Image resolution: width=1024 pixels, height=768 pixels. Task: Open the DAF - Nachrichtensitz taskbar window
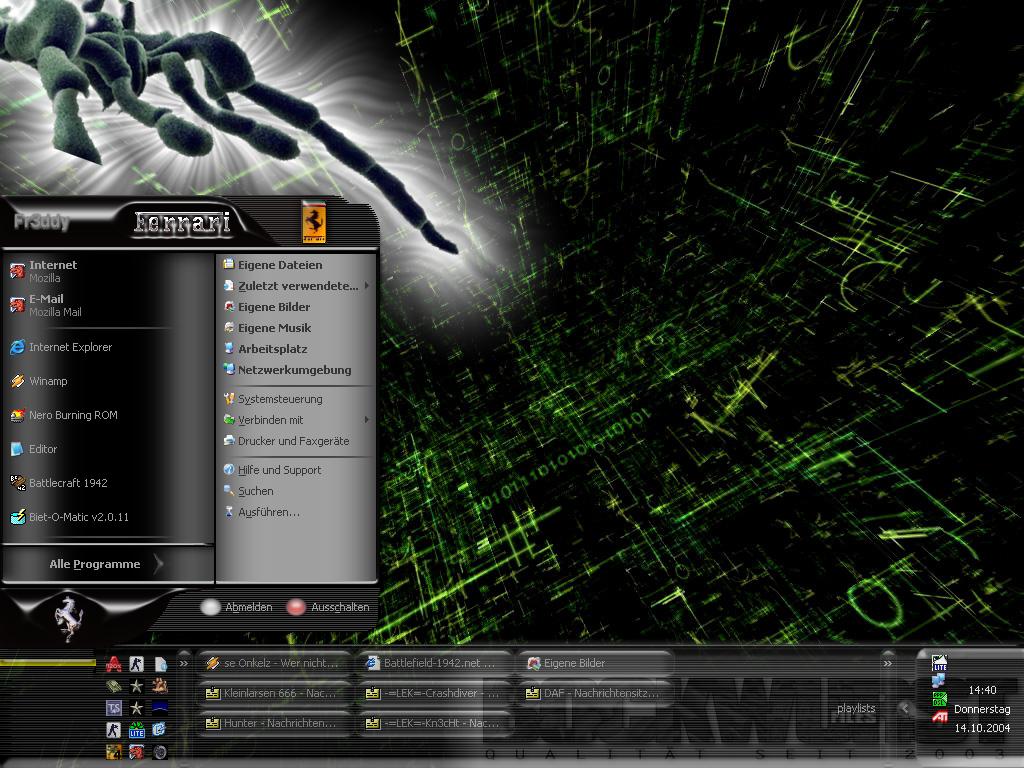[x=594, y=693]
